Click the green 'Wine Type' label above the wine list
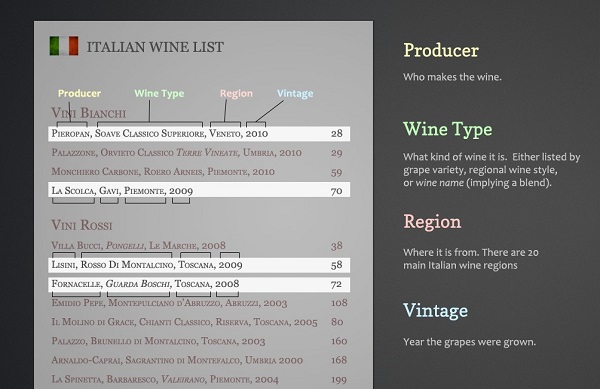 click(x=159, y=93)
